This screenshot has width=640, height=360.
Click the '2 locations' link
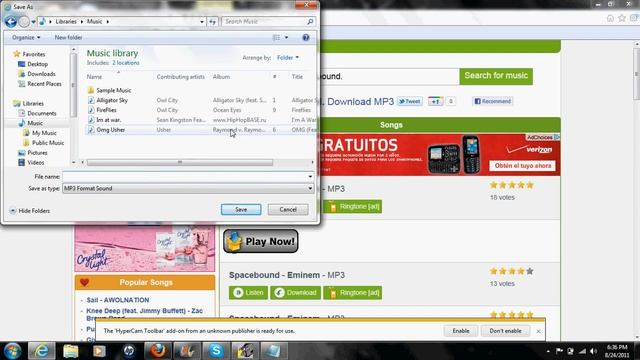pyautogui.click(x=126, y=63)
